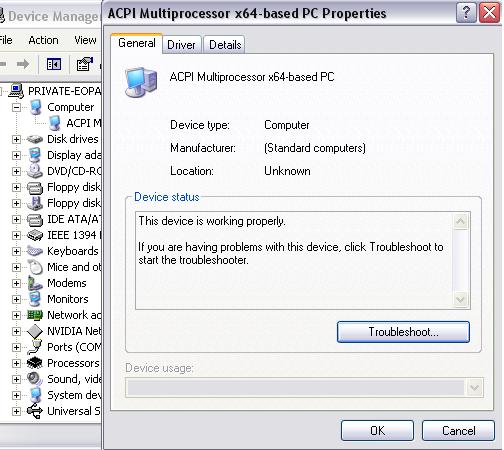Open the Action menu
The image size is (504, 450).
[x=43, y=40]
